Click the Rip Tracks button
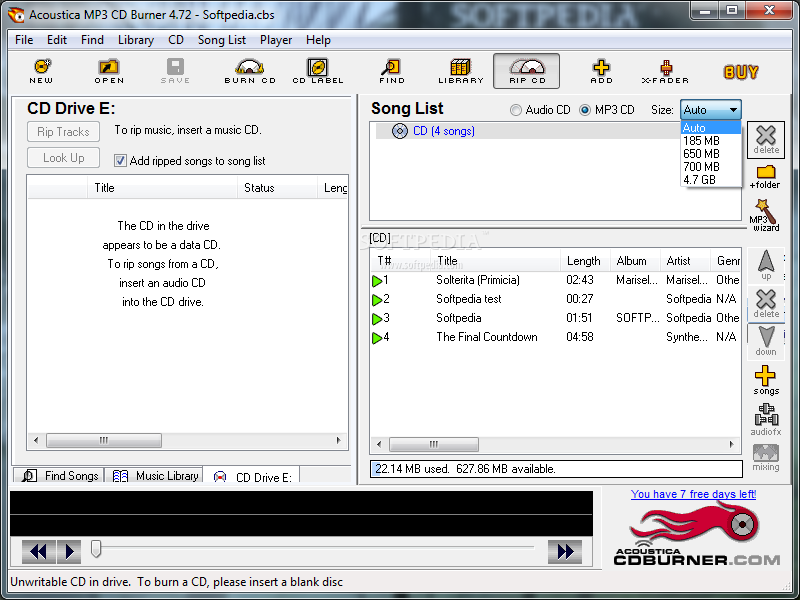The height and width of the screenshot is (600, 800). pos(63,132)
